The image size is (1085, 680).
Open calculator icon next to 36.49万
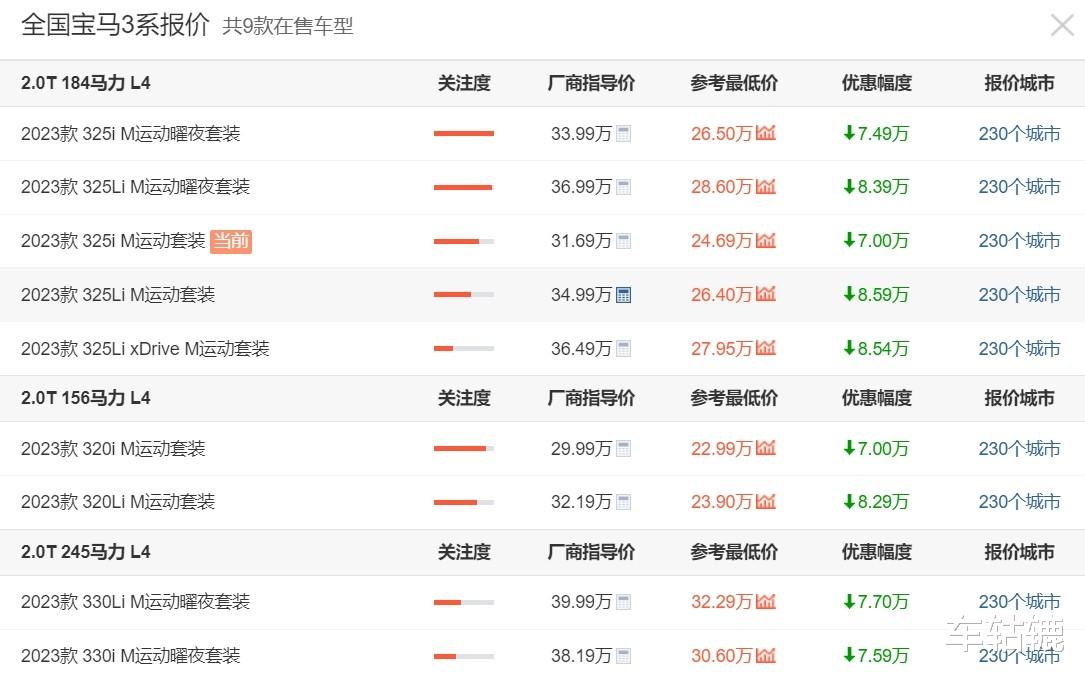coord(623,349)
